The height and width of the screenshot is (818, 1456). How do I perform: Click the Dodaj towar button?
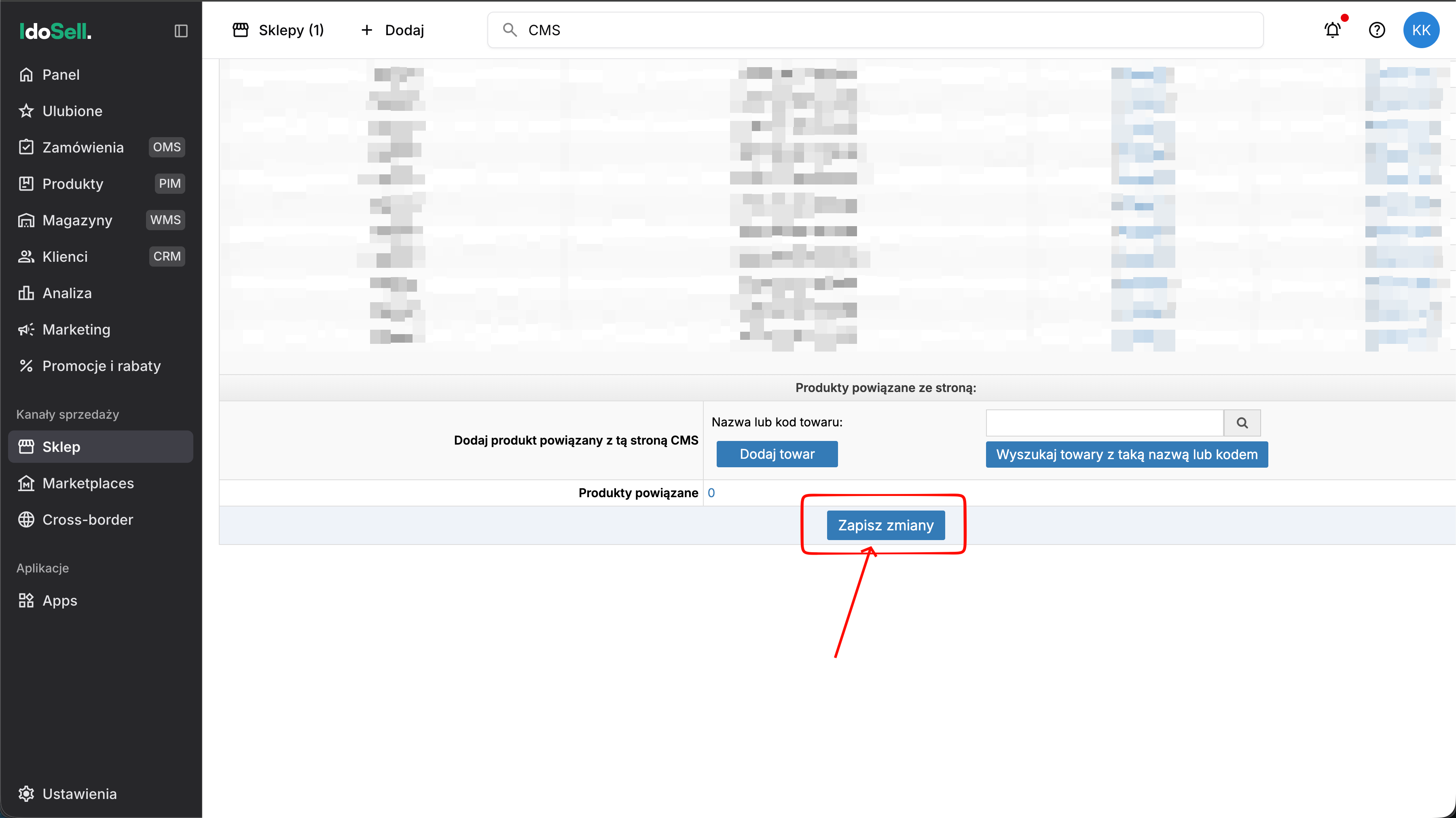pos(777,454)
